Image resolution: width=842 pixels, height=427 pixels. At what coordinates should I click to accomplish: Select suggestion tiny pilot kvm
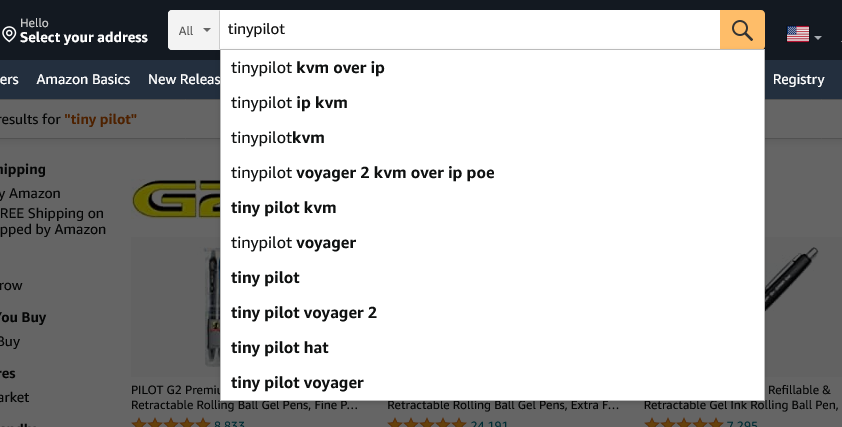492,208
